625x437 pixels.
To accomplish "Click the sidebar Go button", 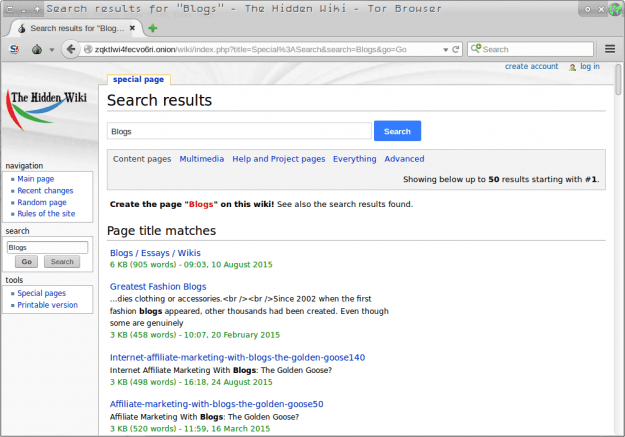I will 26,262.
